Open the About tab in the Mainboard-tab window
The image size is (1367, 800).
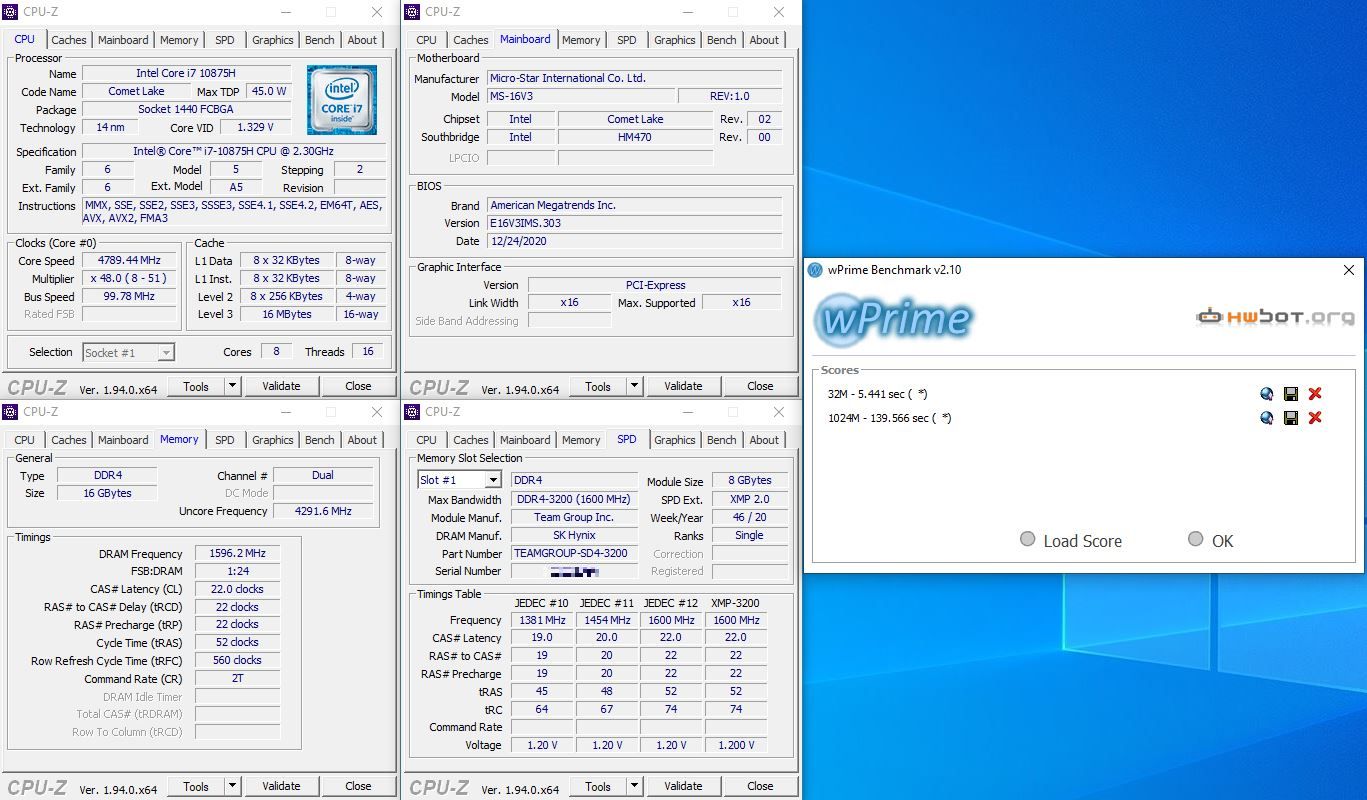click(764, 40)
